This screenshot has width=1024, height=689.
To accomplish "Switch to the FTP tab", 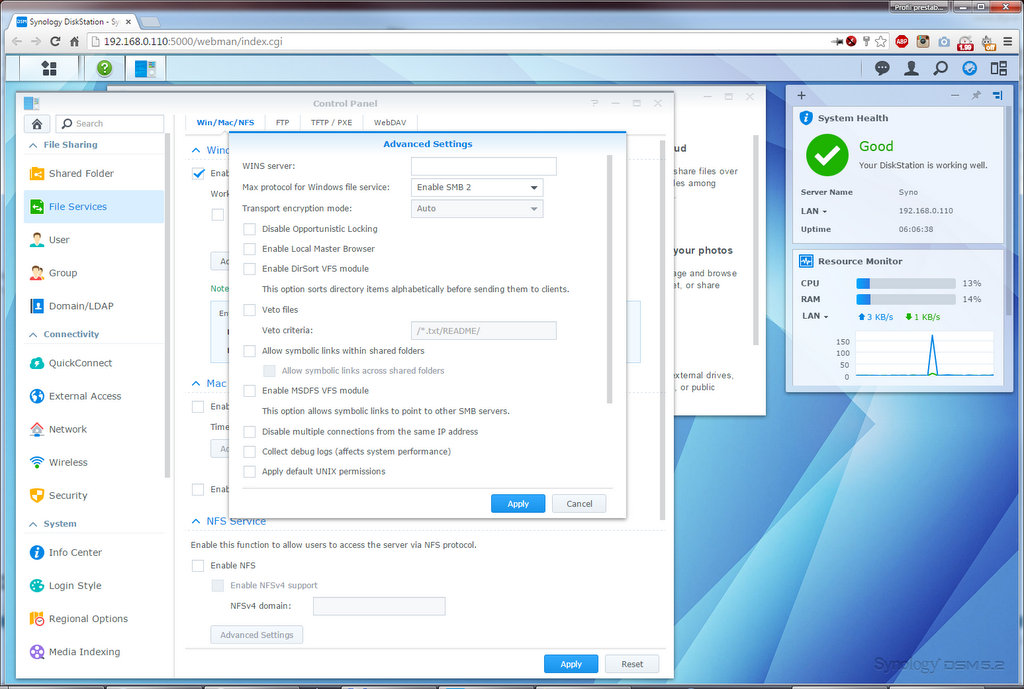I will pos(282,123).
